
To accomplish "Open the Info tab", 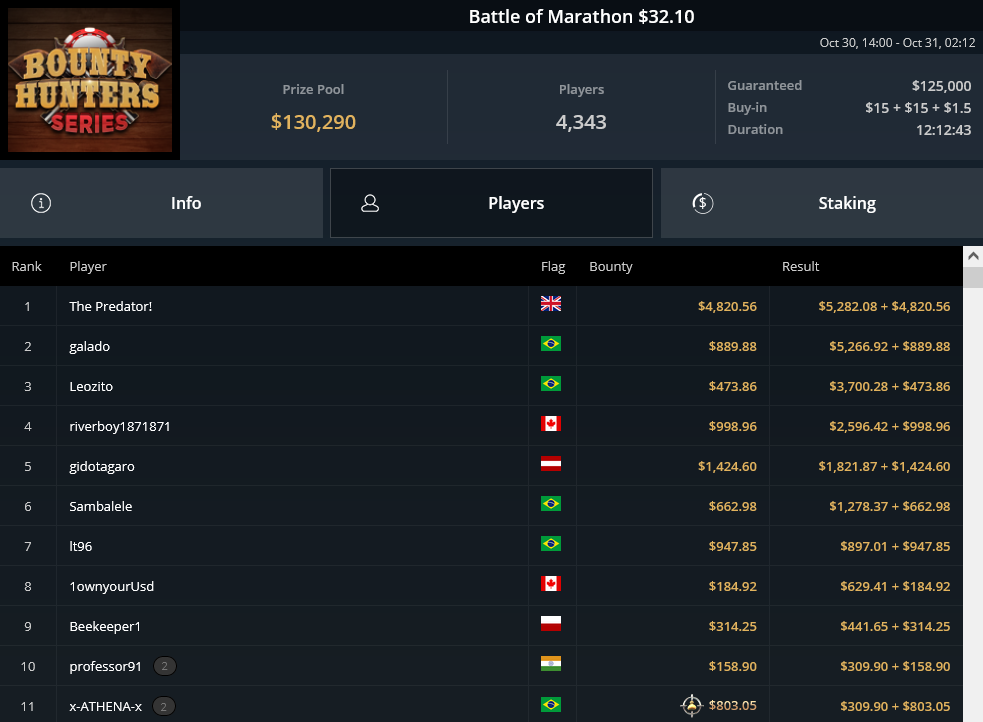I will pos(161,203).
